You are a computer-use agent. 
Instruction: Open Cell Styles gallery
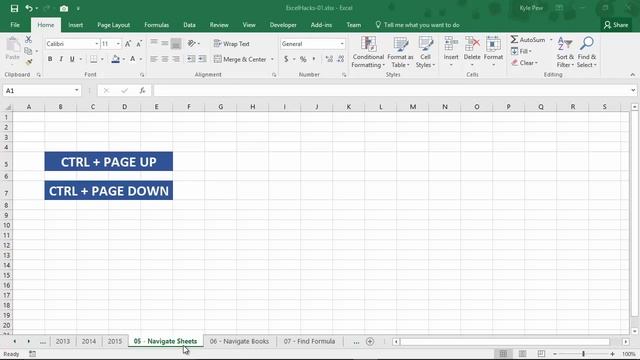(425, 52)
